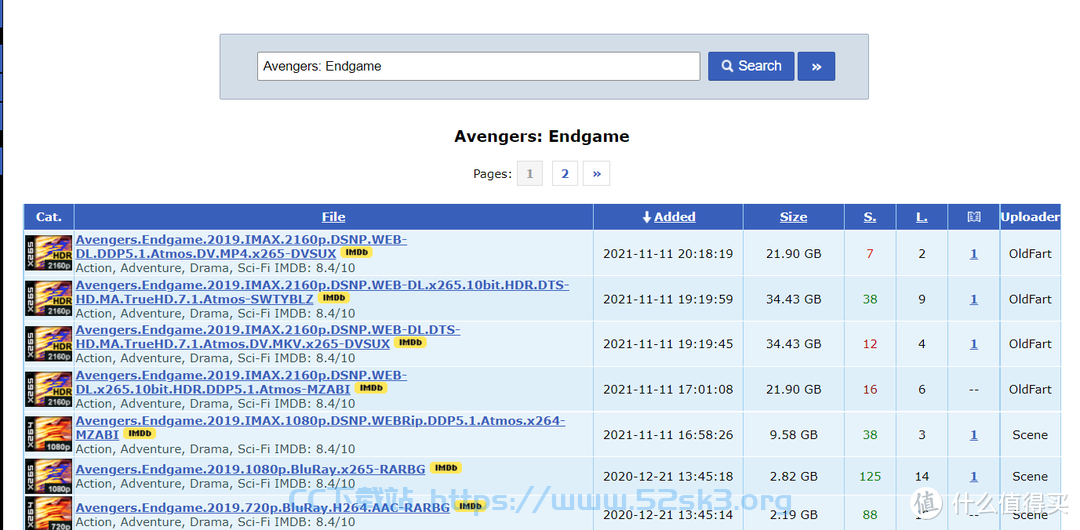Viewport: 1080px width, 530px height.
Task: Click the size value 2.82 GB
Action: (x=793, y=476)
